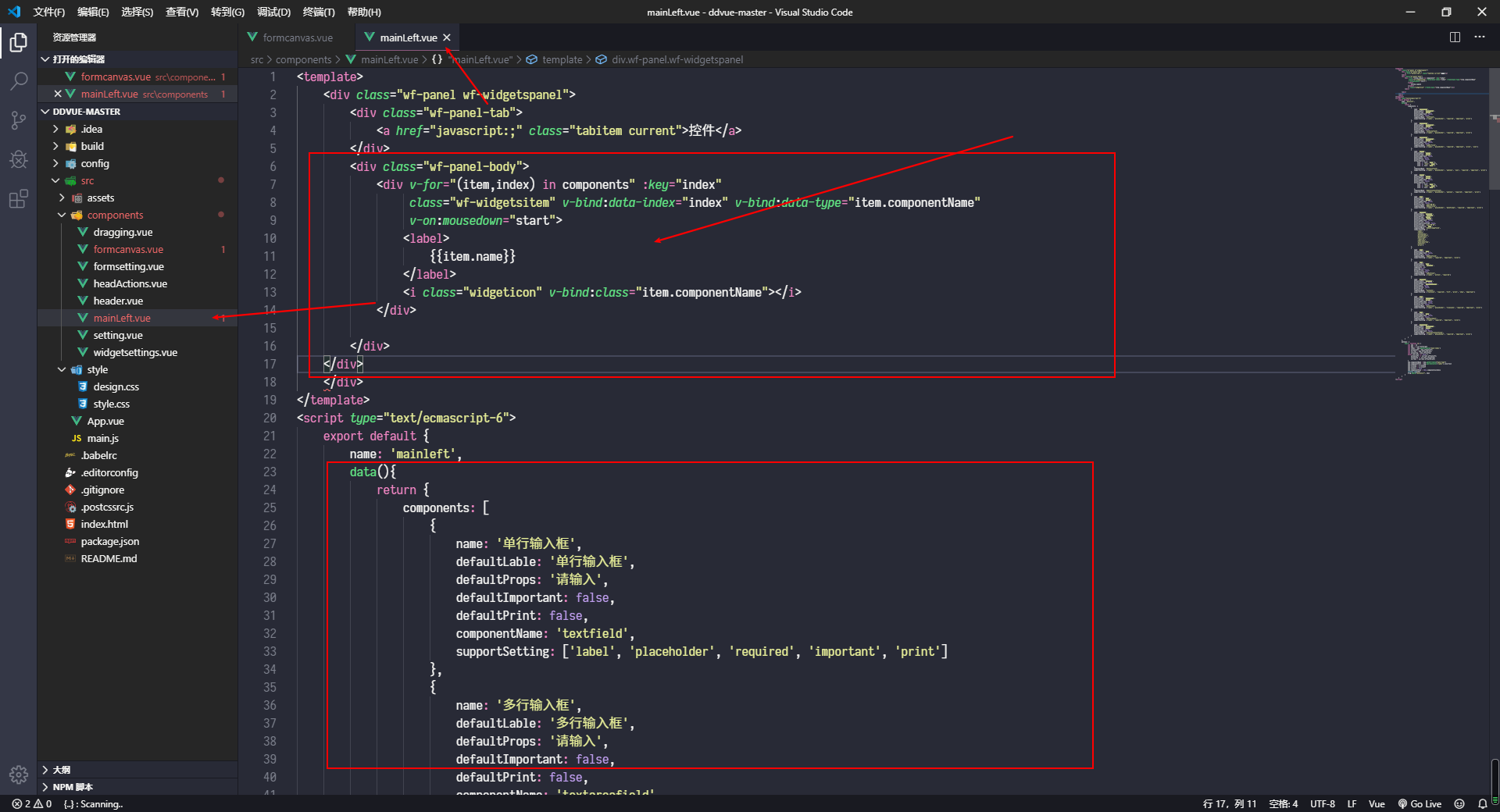Screen dimensions: 1500x812
Task: Open the 选择(S) menu
Action: [137, 12]
